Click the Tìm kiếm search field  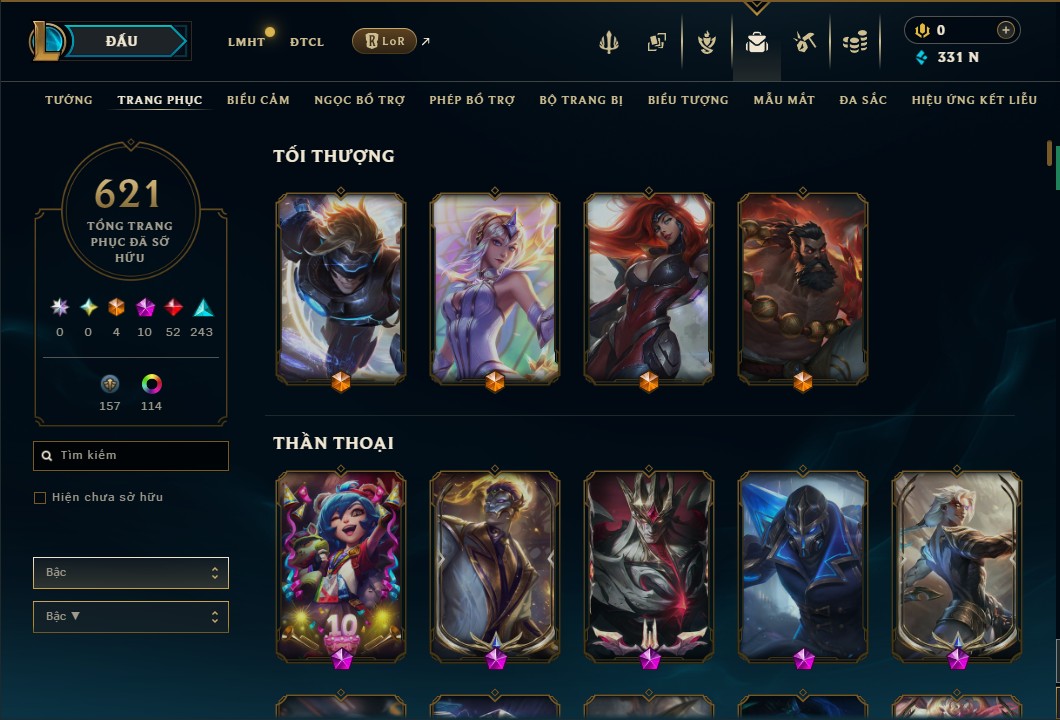click(x=131, y=456)
